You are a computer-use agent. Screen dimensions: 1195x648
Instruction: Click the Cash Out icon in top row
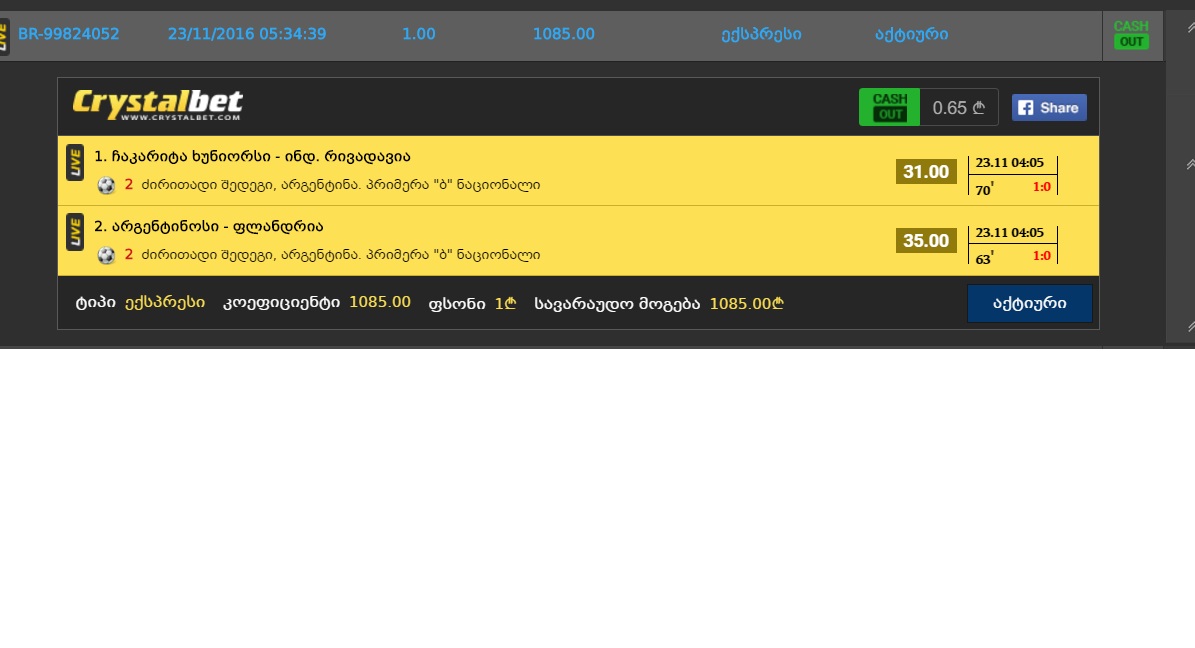pyautogui.click(x=1131, y=34)
